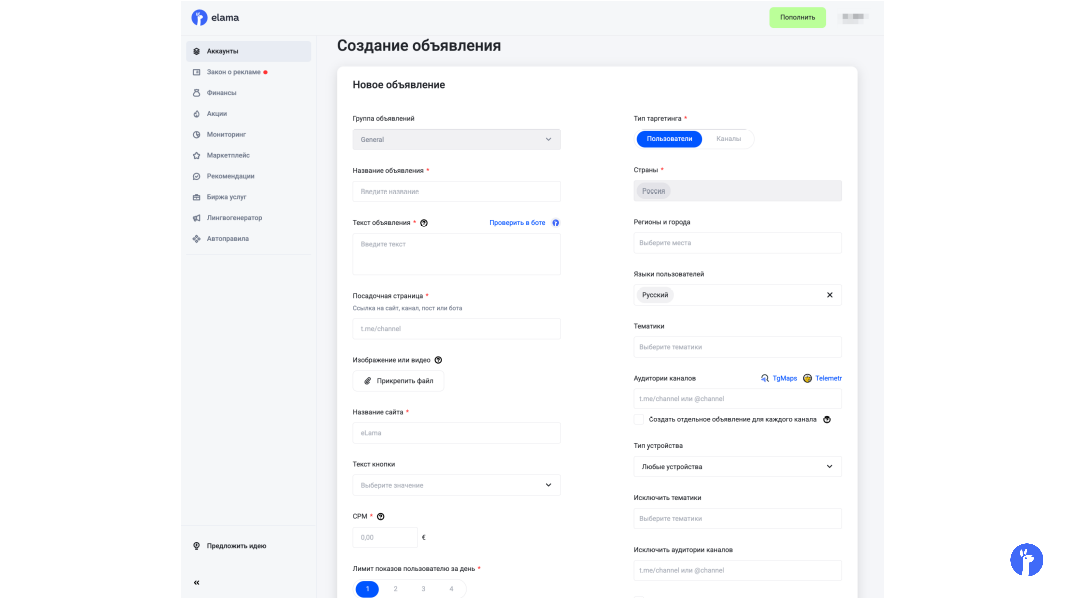Click help icon beside Изображение или видео
This screenshot has width=1070, height=598.
[x=438, y=360]
